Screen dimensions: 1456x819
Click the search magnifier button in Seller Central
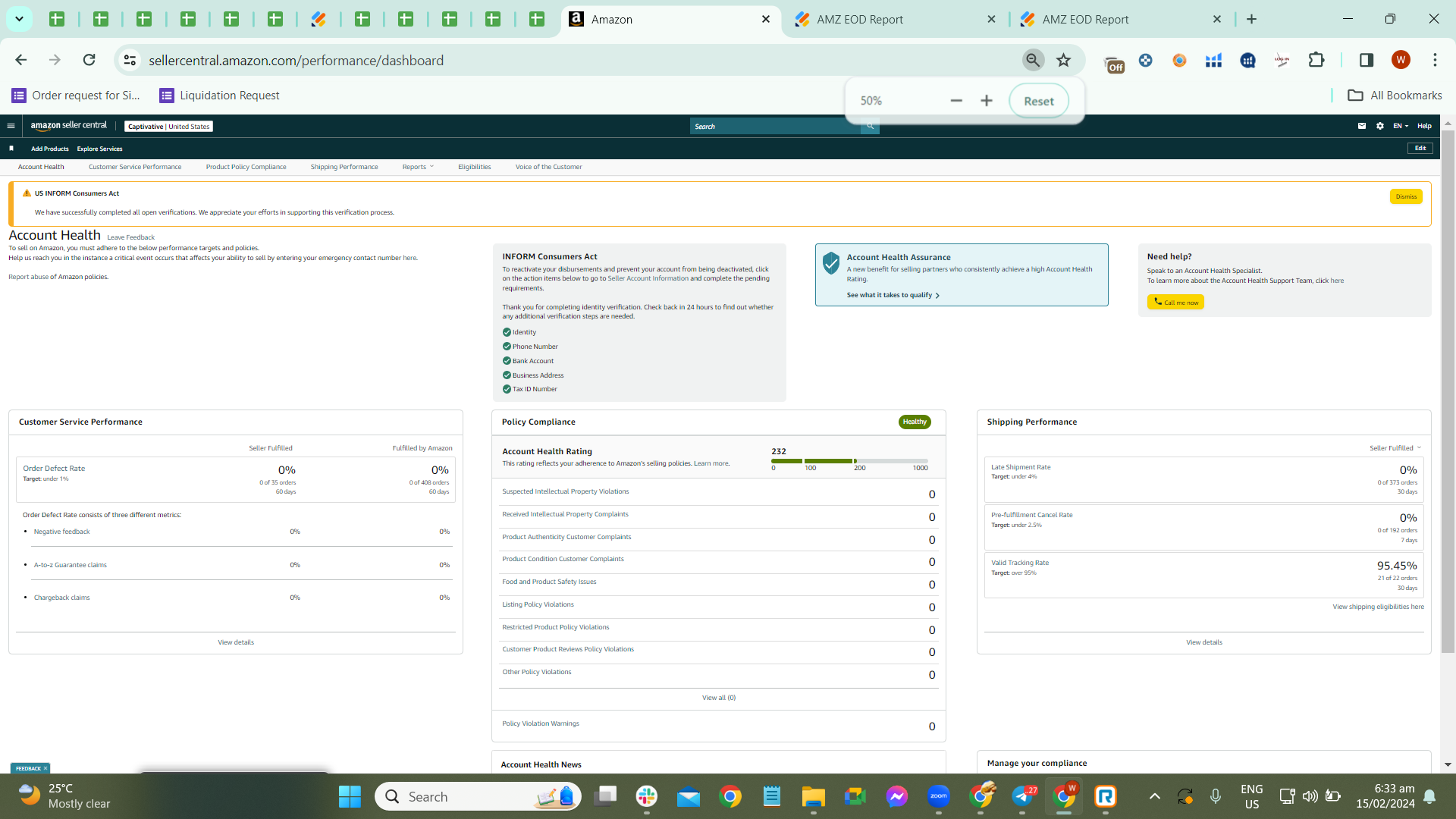(x=870, y=126)
